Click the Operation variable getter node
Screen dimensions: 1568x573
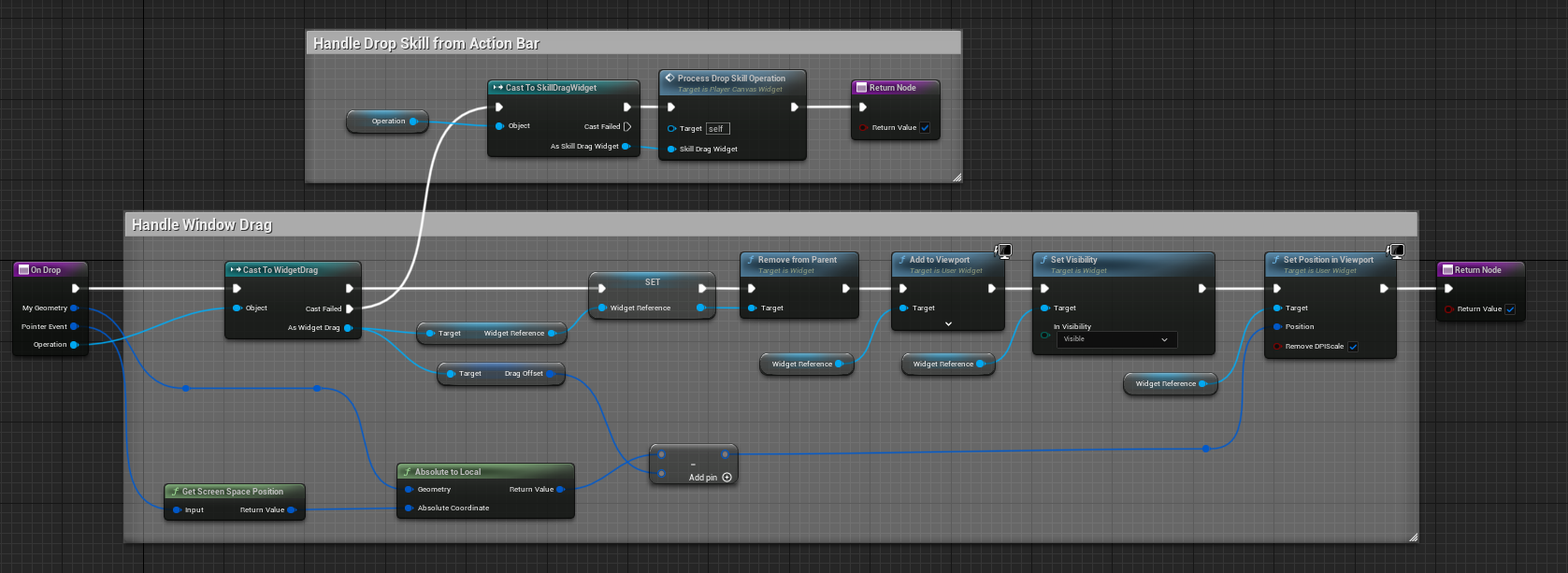388,121
